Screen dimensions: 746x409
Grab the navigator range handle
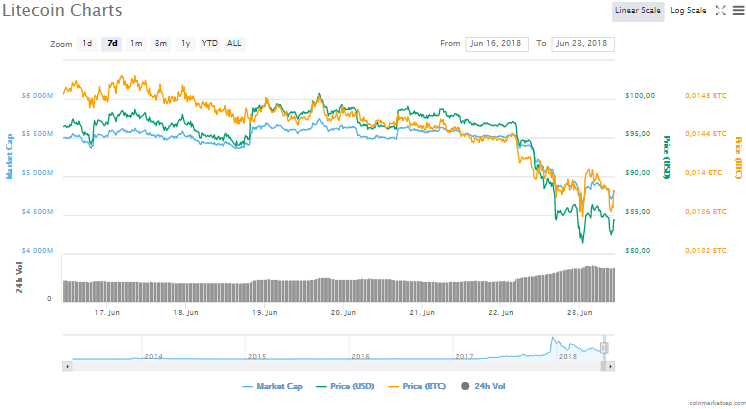click(604, 348)
